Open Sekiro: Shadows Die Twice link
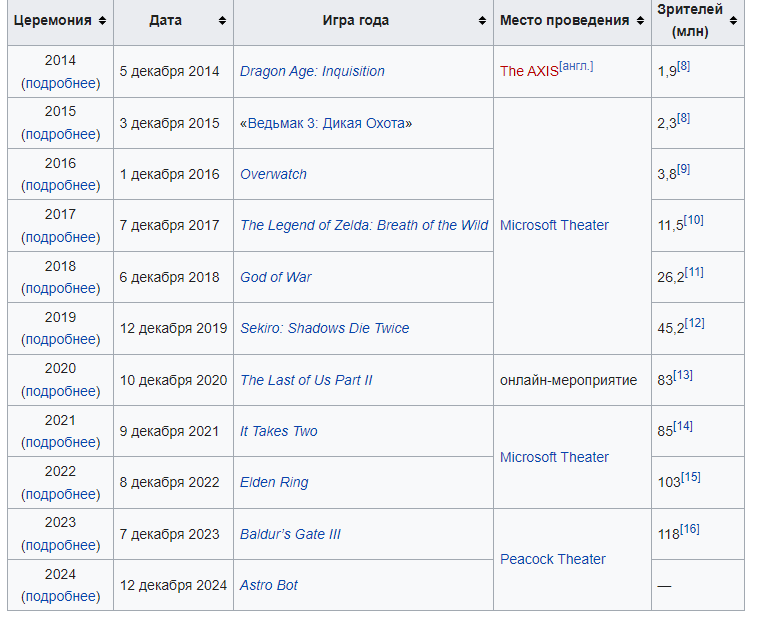The image size is (757, 626). click(324, 328)
